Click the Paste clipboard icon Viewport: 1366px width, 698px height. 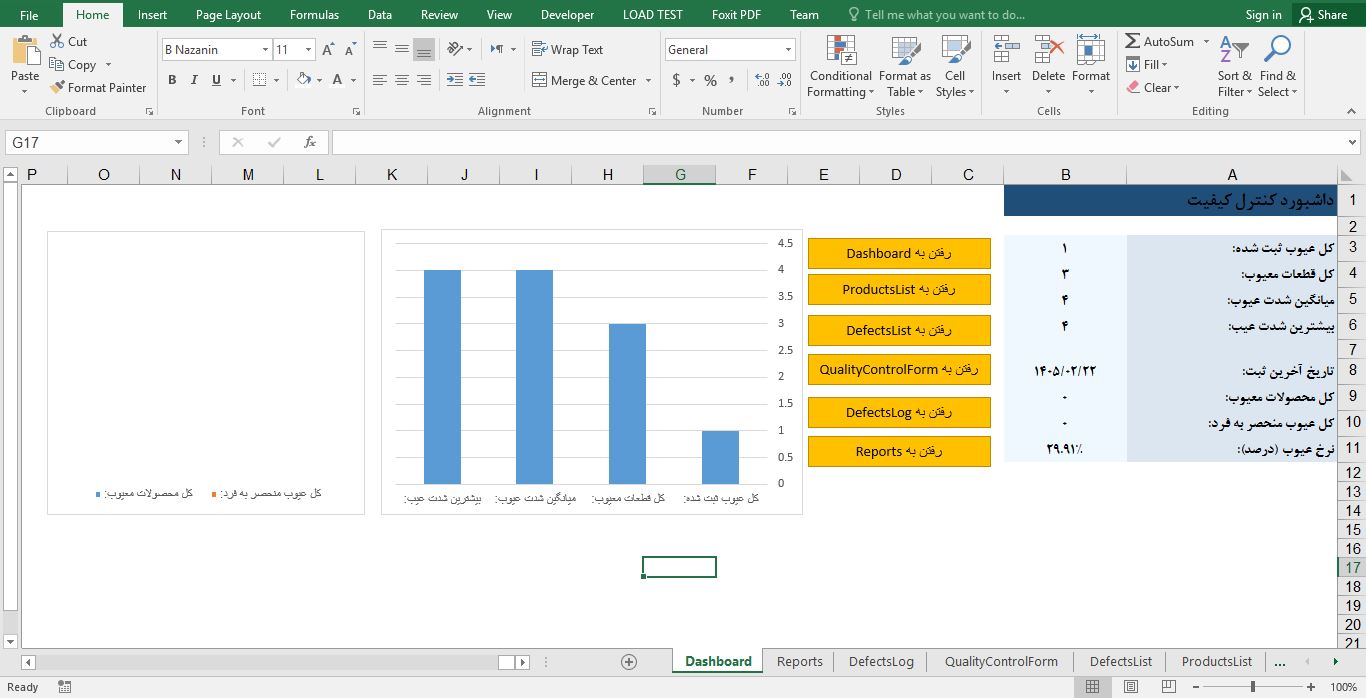25,50
